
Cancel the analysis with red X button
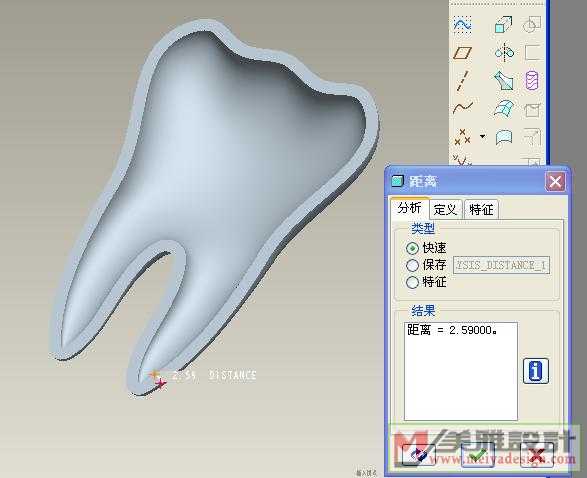537,455
